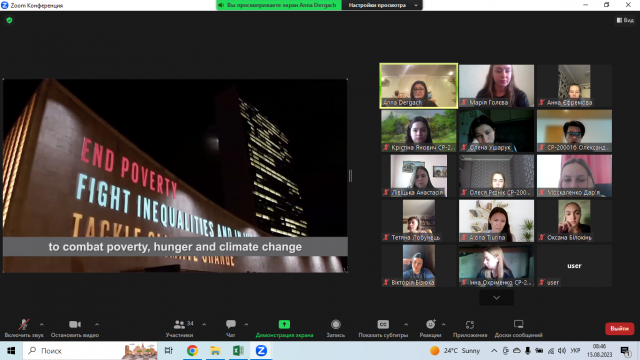Show hidden tray icons arrow

[x=494, y=351]
